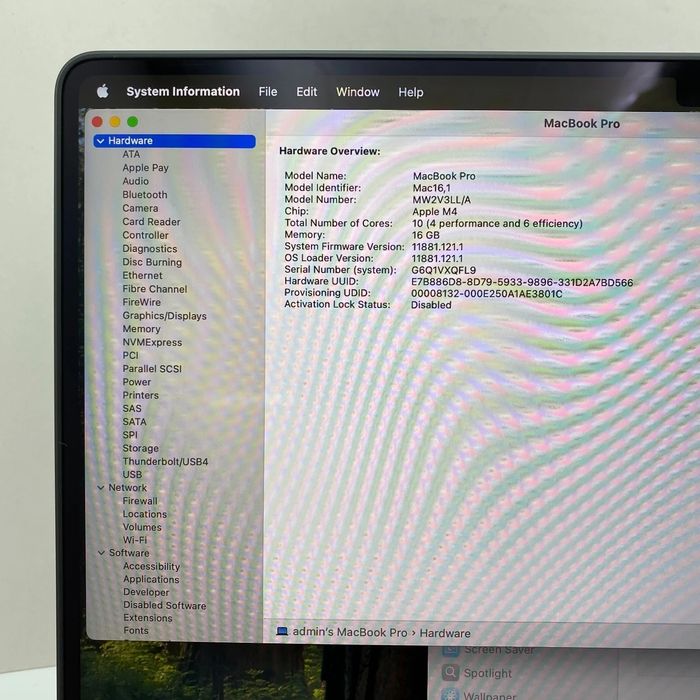Select Ethernet in the sidebar
Image resolution: width=700 pixels, height=700 pixels.
[x=142, y=275]
